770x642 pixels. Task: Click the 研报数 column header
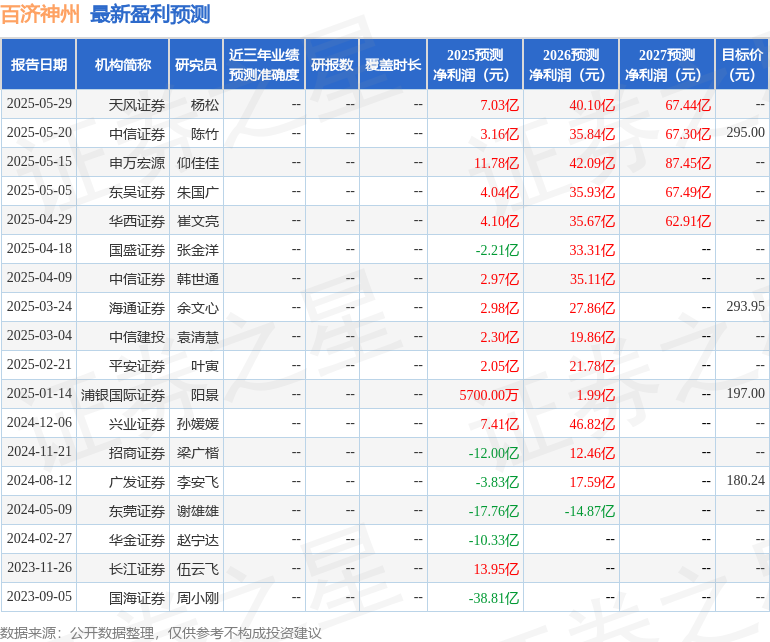click(332, 64)
